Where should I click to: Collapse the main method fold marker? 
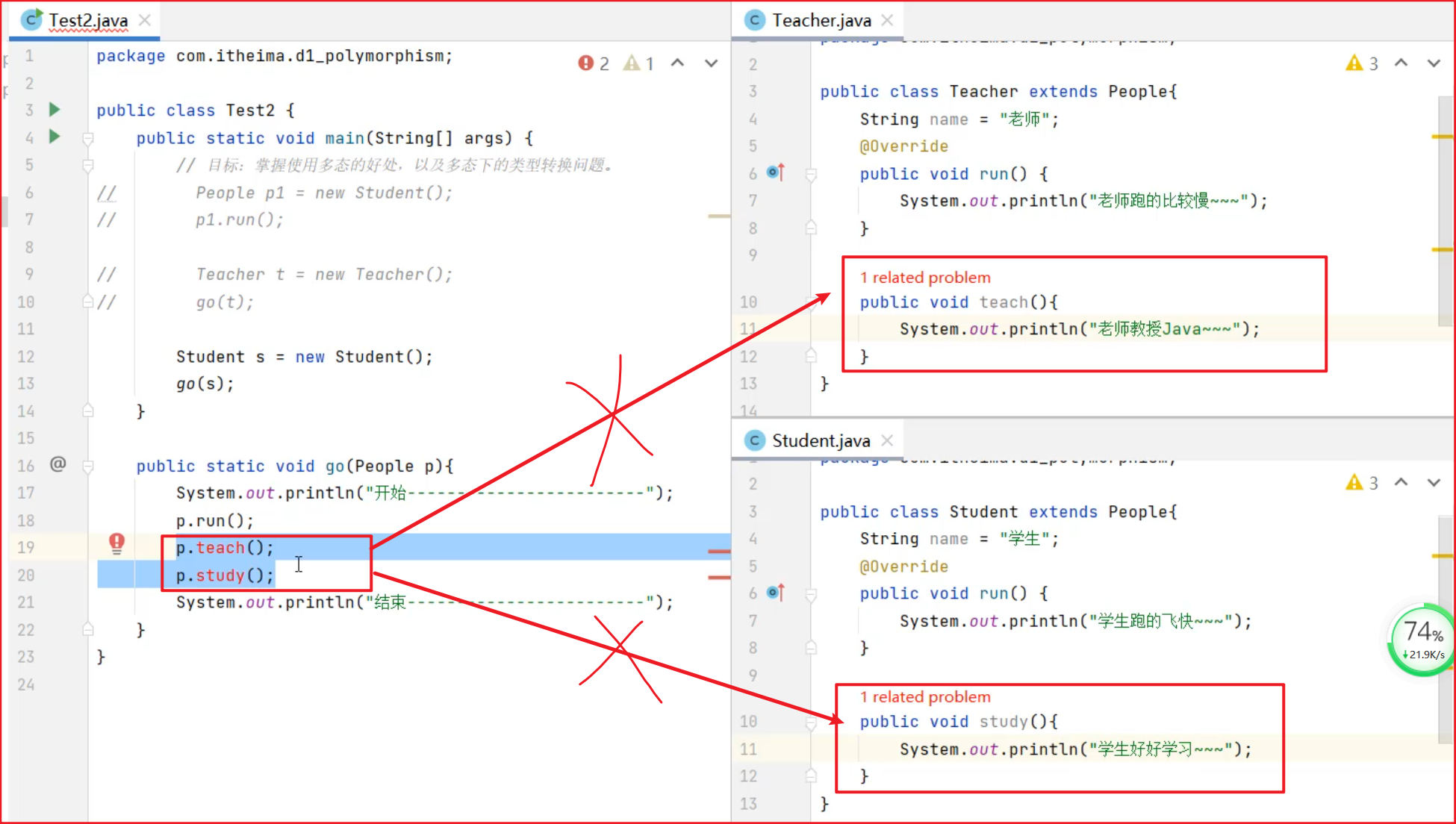click(88, 139)
